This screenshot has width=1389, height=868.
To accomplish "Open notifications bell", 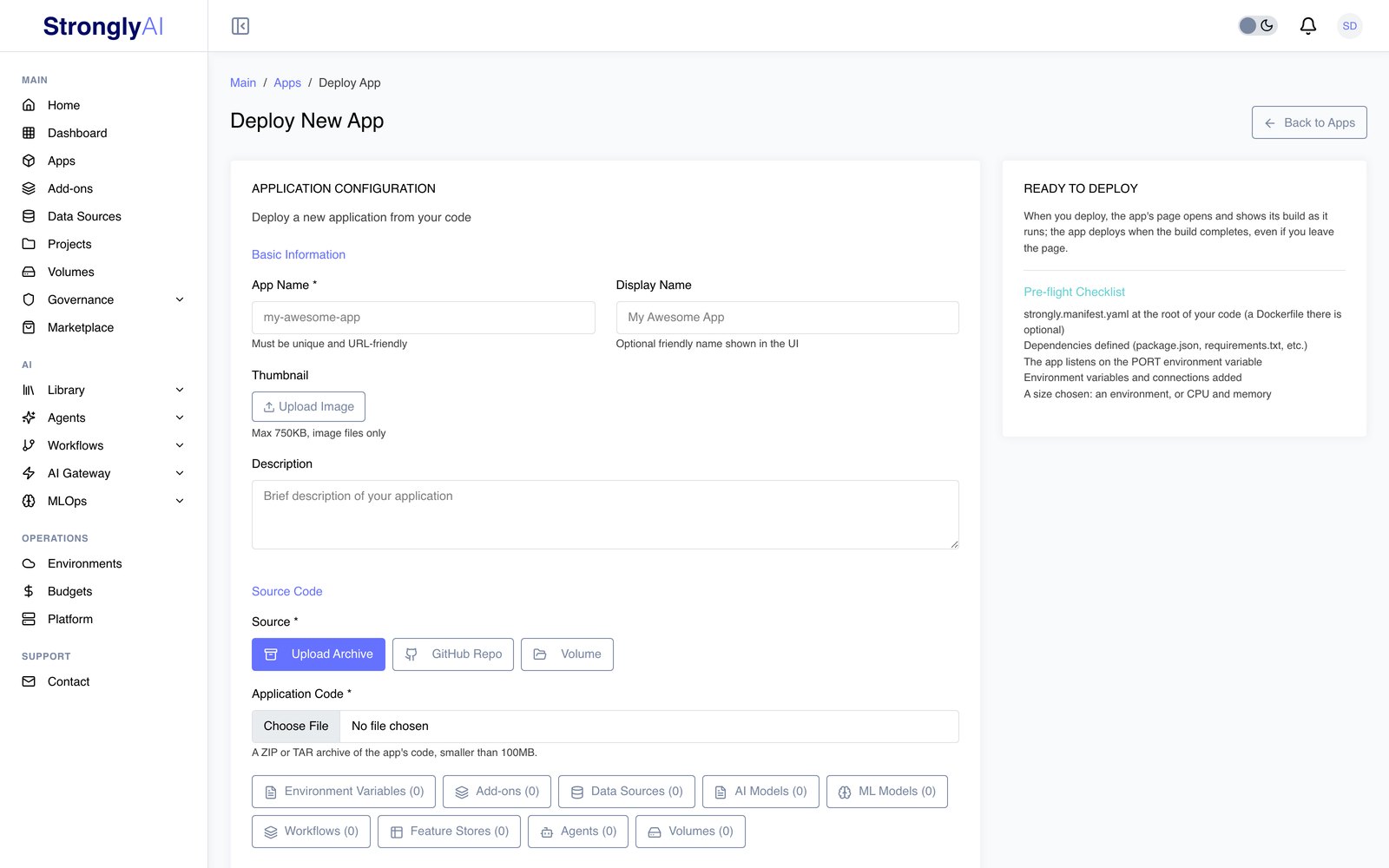I will [x=1307, y=26].
